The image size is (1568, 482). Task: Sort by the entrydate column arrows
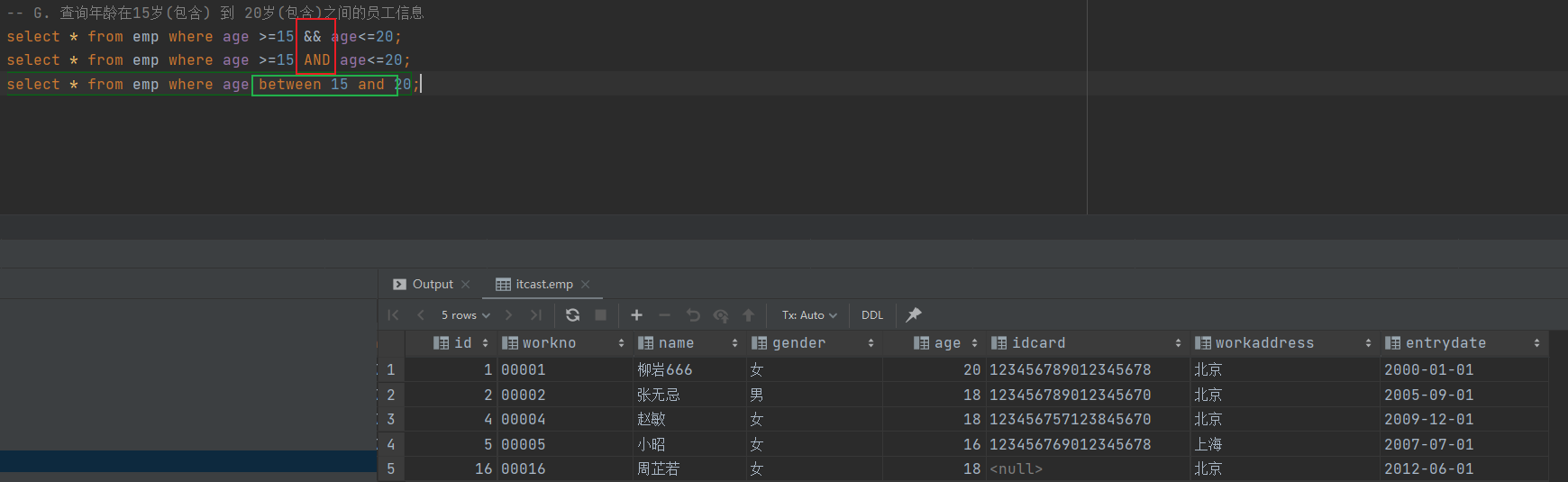[x=1536, y=343]
